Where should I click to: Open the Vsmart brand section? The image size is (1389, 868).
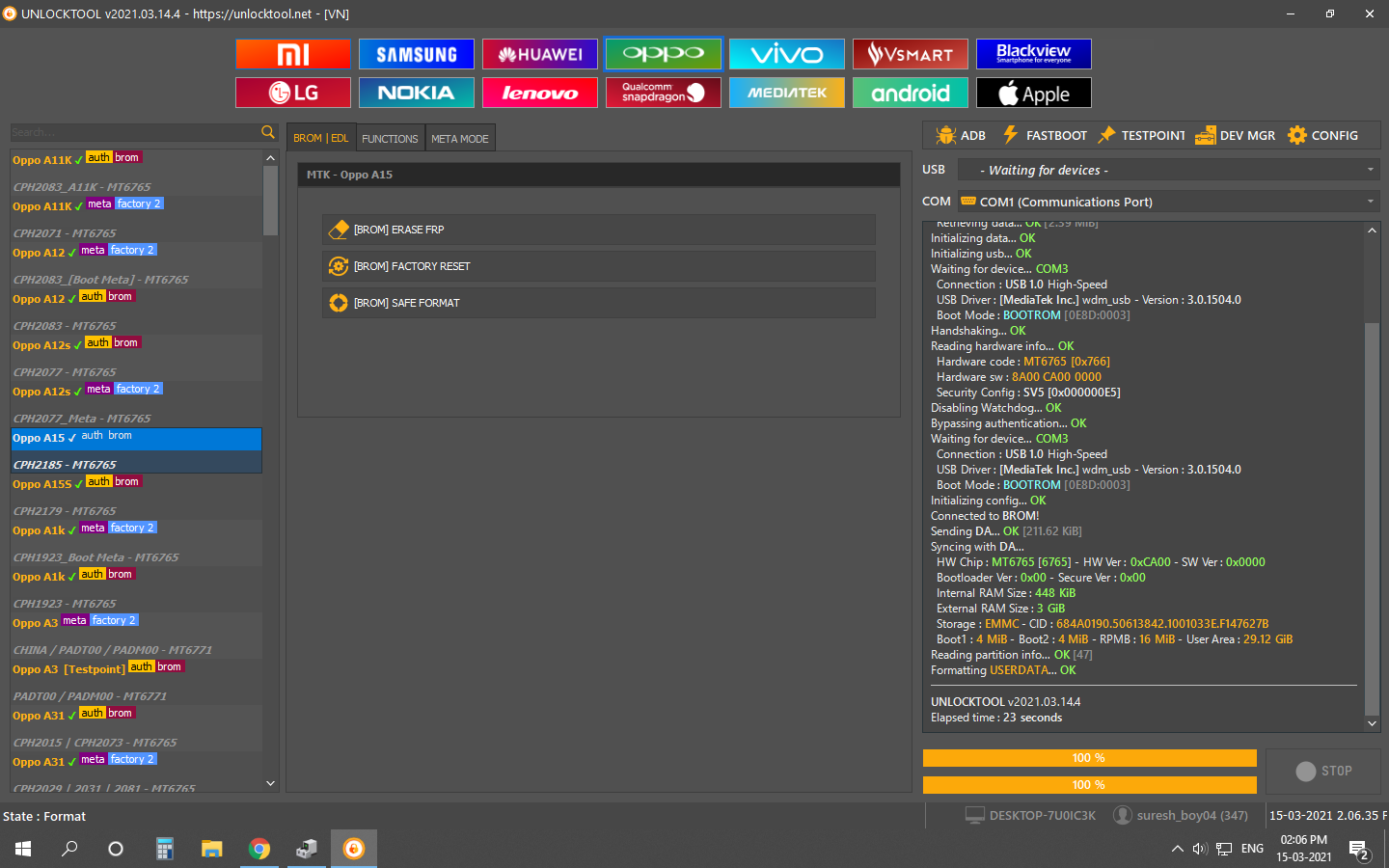click(911, 54)
